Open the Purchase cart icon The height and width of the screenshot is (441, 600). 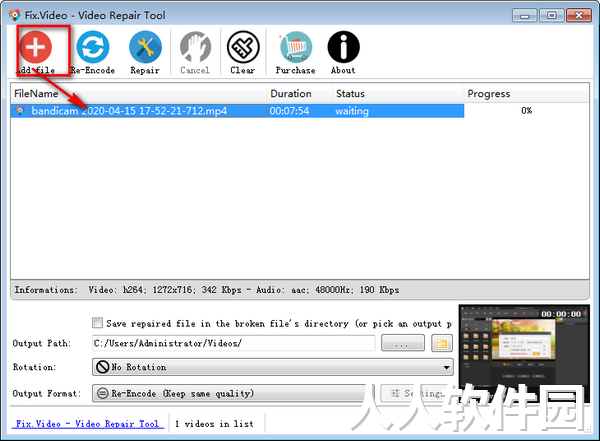point(295,47)
